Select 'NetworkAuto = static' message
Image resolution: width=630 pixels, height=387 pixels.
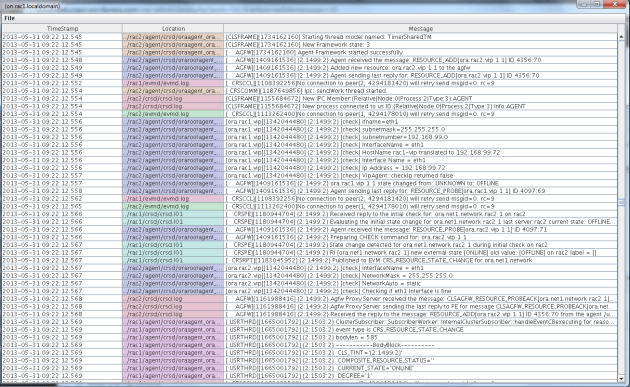420,283
